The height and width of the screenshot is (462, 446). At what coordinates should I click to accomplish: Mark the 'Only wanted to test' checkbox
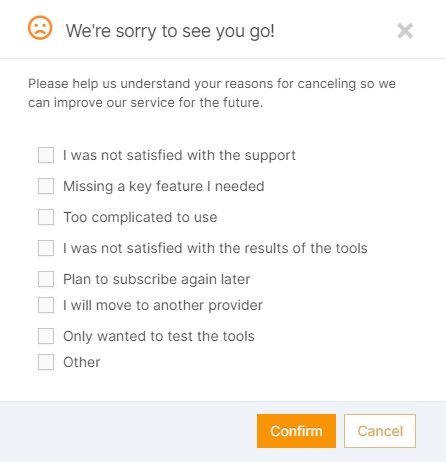coord(46,336)
